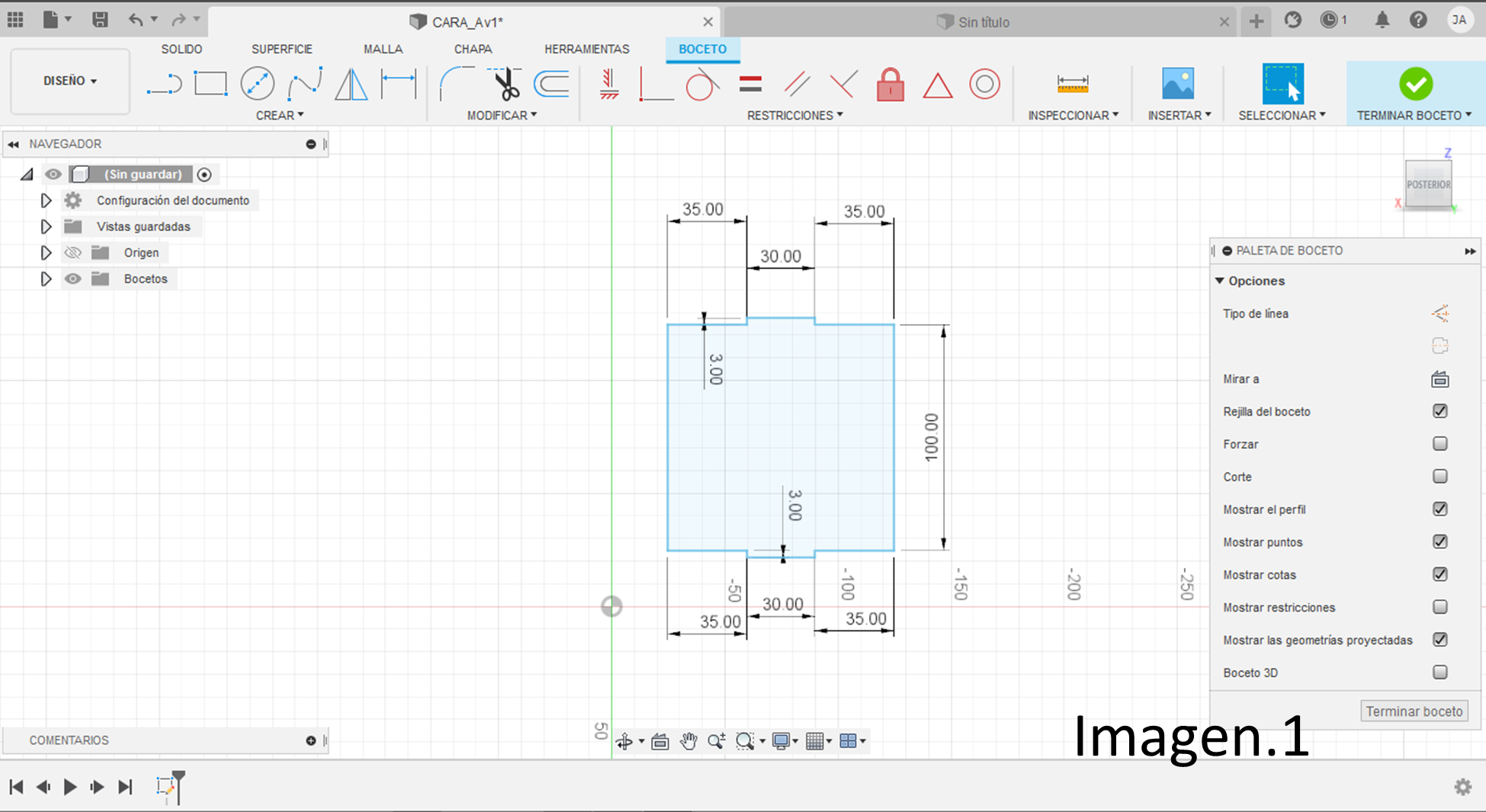The width and height of the screenshot is (1486, 812).
Task: Apply Equal constraint
Action: [750, 84]
